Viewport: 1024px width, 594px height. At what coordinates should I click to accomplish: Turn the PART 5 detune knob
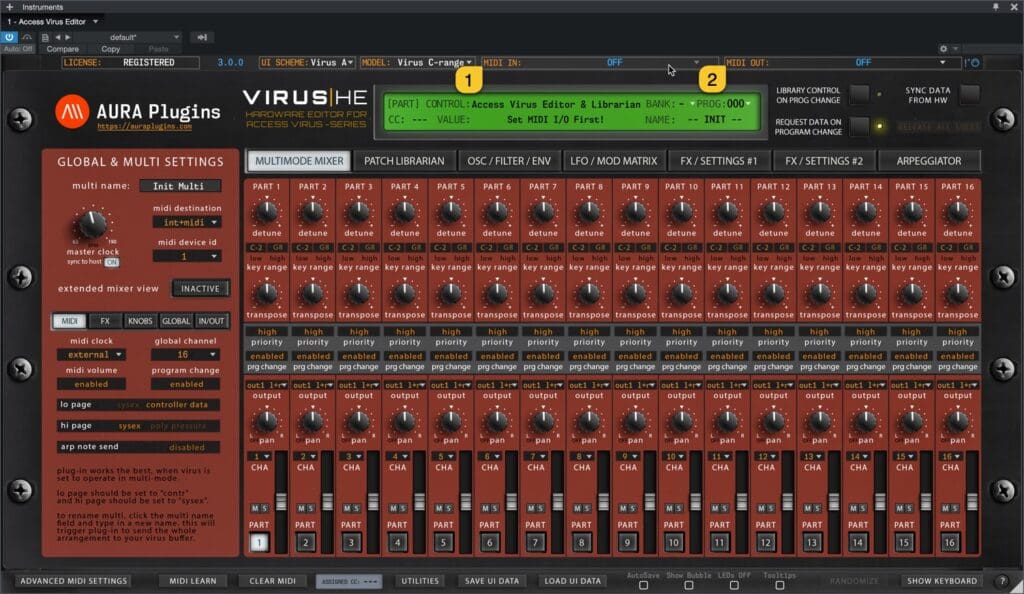[x=451, y=211]
